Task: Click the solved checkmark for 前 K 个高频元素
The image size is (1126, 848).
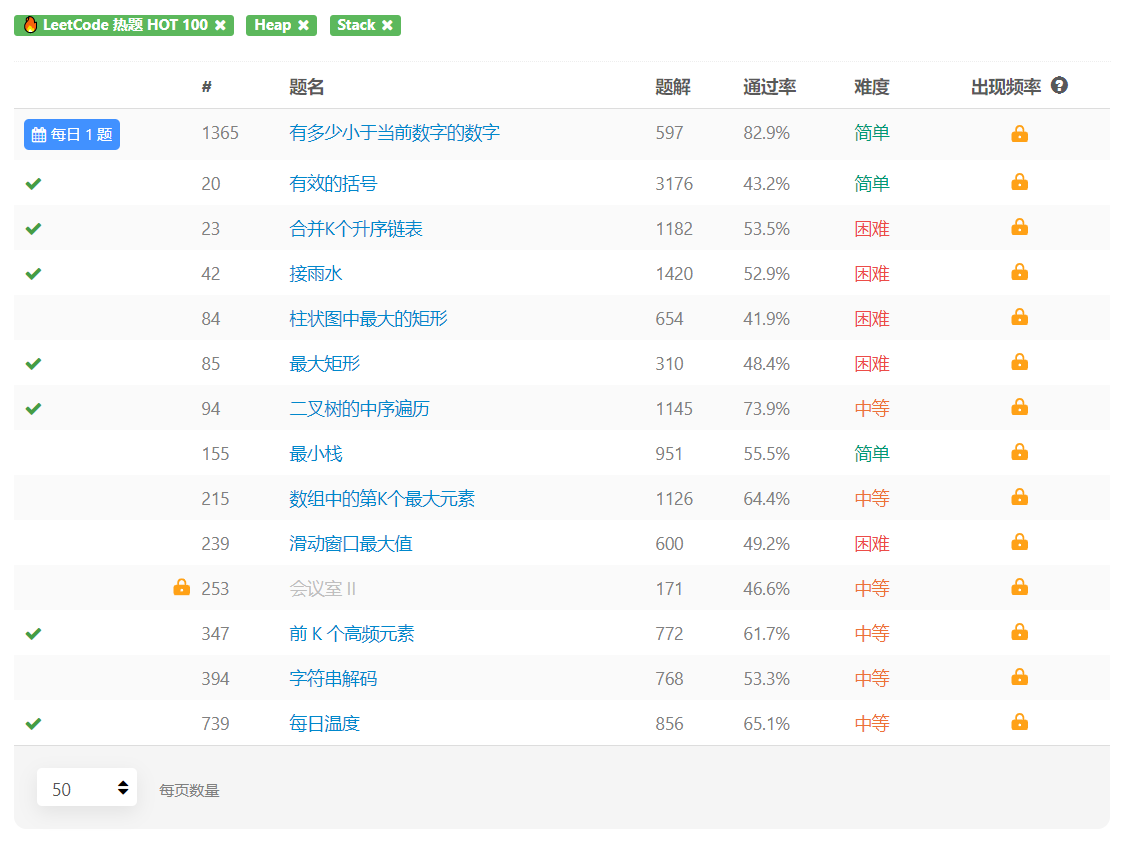Action: (x=33, y=634)
